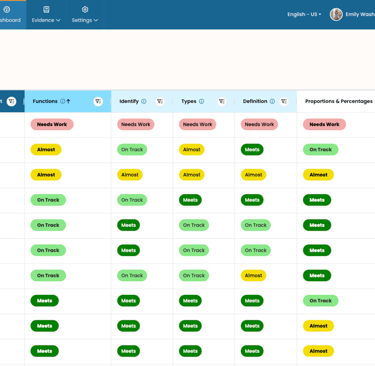Click the filter icon in the dark blue column header
Image resolution: width=375 pixels, height=366 pixels.
click(x=11, y=101)
